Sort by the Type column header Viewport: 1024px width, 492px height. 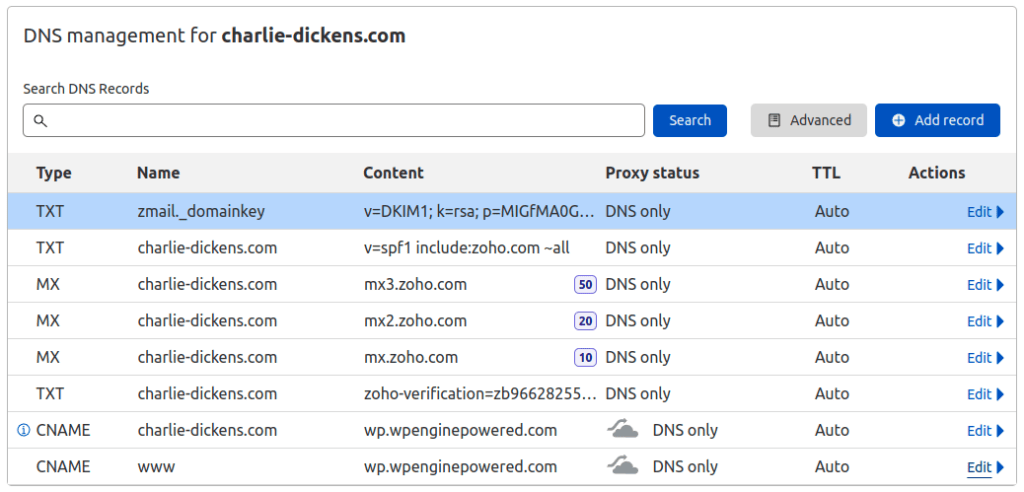tap(54, 173)
